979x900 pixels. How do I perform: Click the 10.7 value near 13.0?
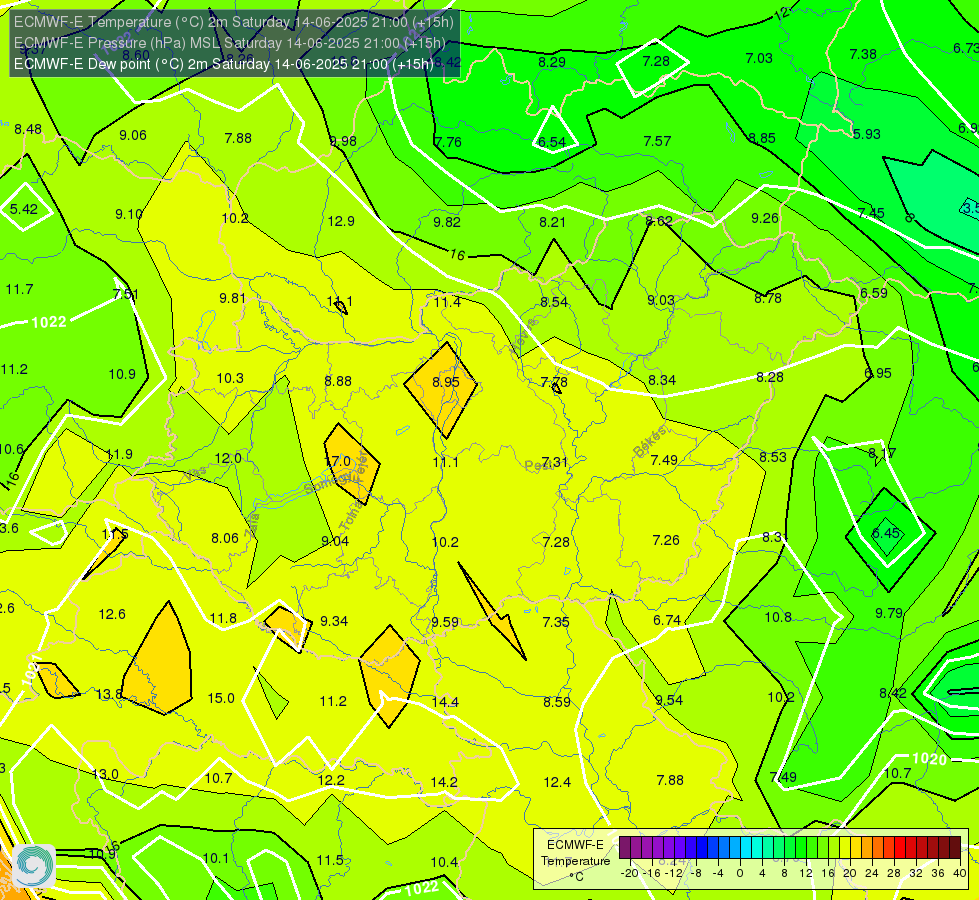[x=219, y=778]
